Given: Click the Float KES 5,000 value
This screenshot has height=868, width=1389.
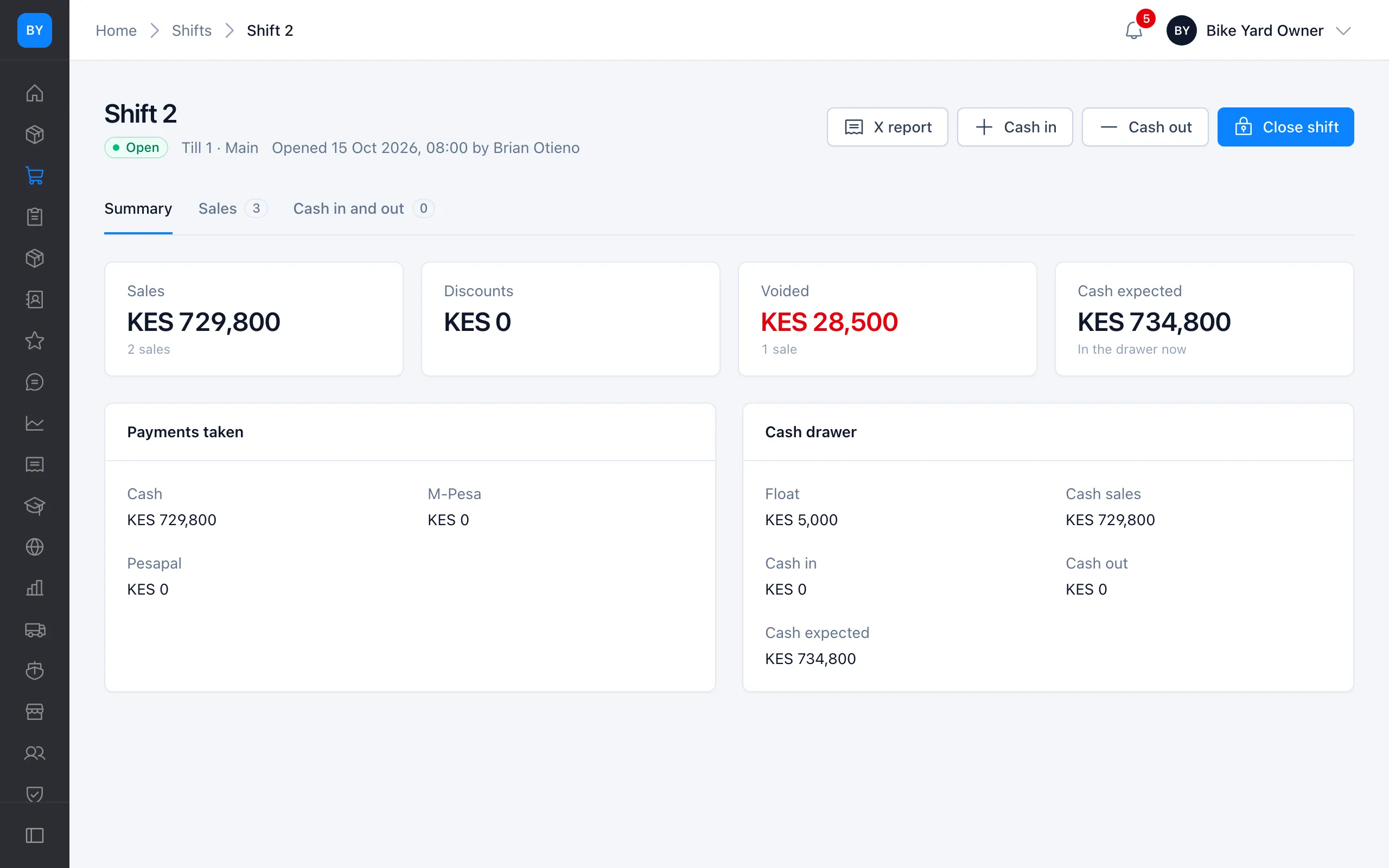Looking at the screenshot, I should (x=801, y=520).
